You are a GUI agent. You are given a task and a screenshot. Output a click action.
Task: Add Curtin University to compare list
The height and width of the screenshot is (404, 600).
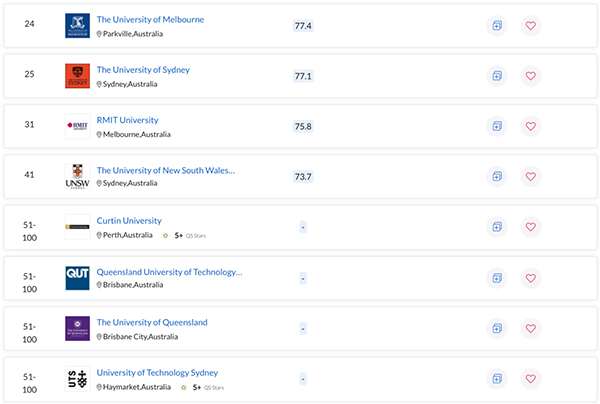[497, 227]
